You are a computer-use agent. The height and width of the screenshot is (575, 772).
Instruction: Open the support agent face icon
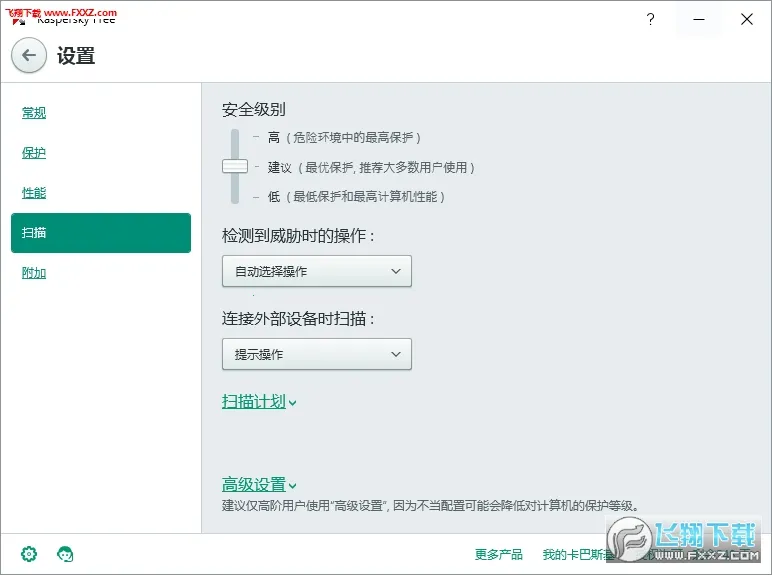point(66,554)
